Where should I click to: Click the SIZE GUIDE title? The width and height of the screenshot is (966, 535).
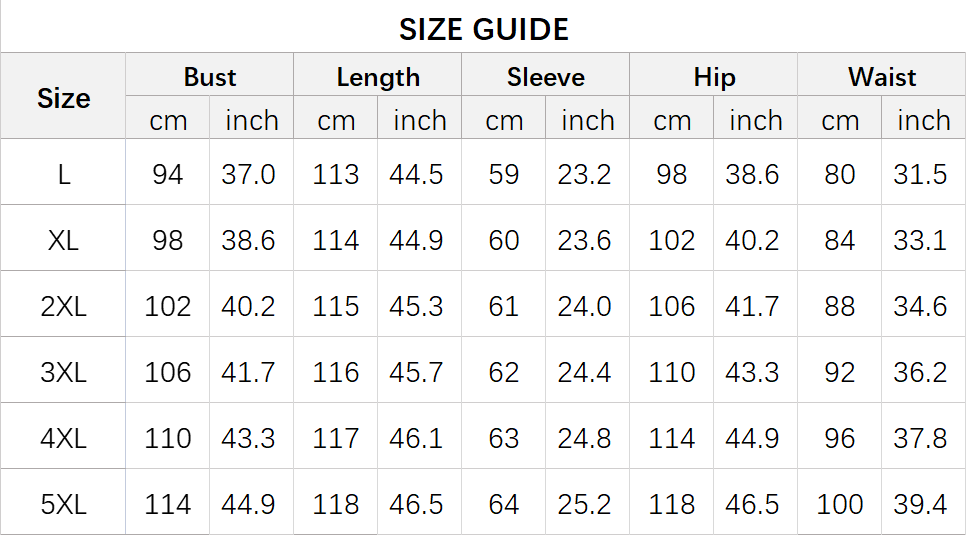click(484, 30)
